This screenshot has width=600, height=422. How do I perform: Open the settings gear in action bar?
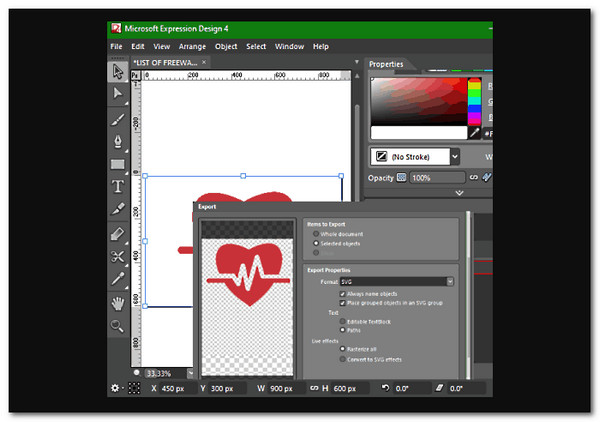click(115, 388)
